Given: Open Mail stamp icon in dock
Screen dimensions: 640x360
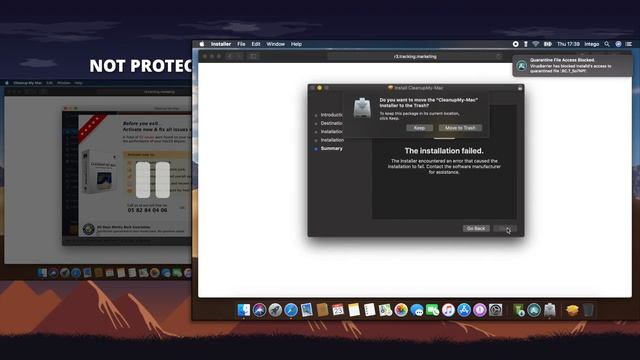Looking at the screenshot, I should point(307,310).
